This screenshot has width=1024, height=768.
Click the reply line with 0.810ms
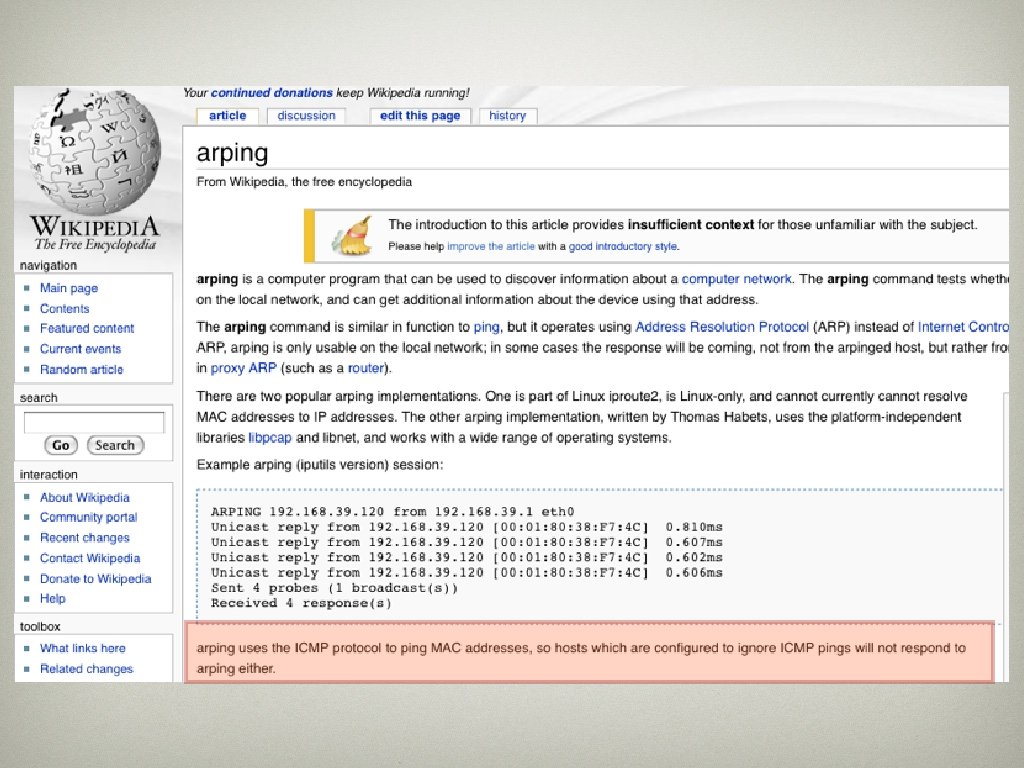[x=466, y=526]
